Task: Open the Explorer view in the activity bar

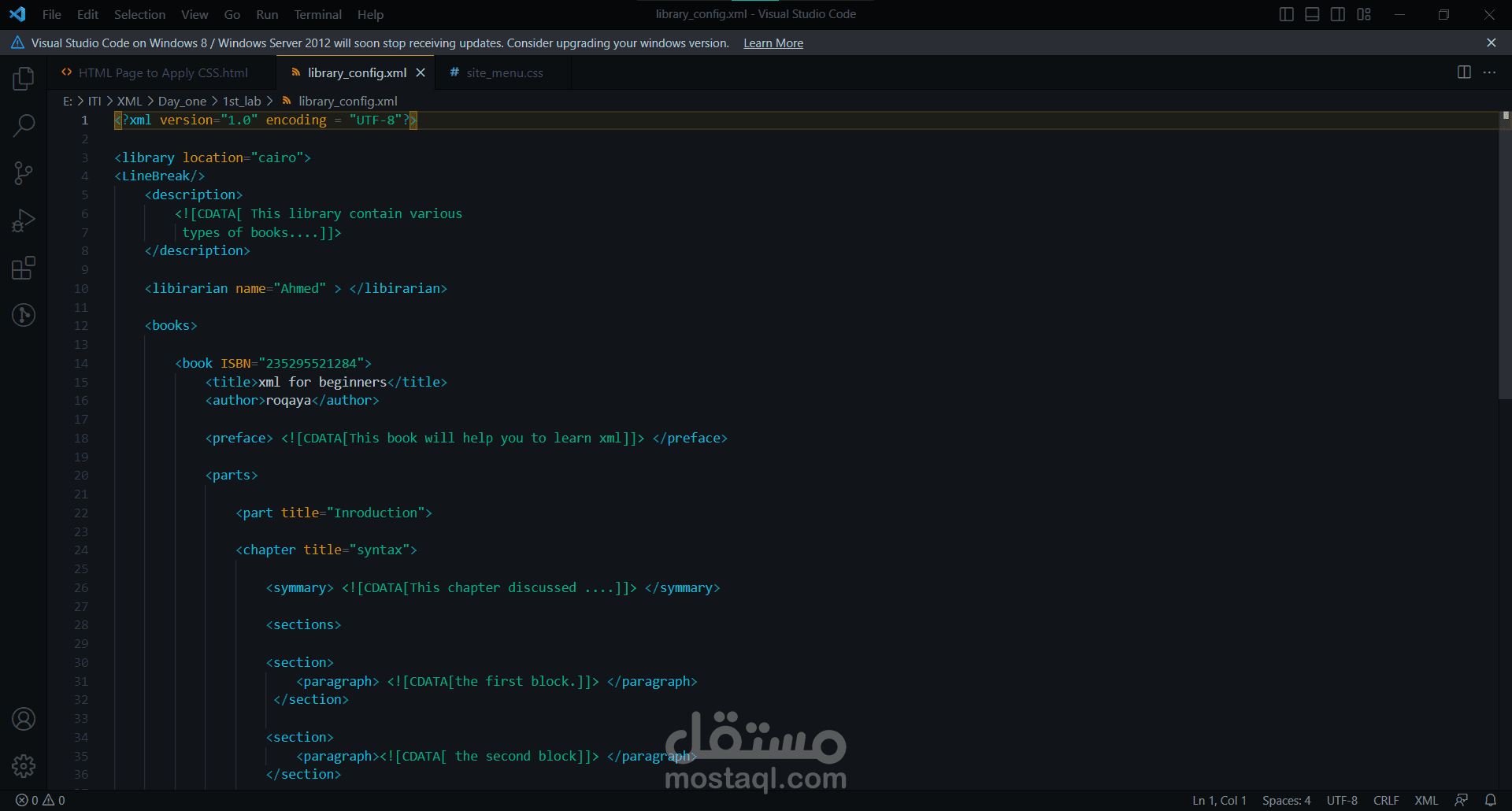Action: 24,78
